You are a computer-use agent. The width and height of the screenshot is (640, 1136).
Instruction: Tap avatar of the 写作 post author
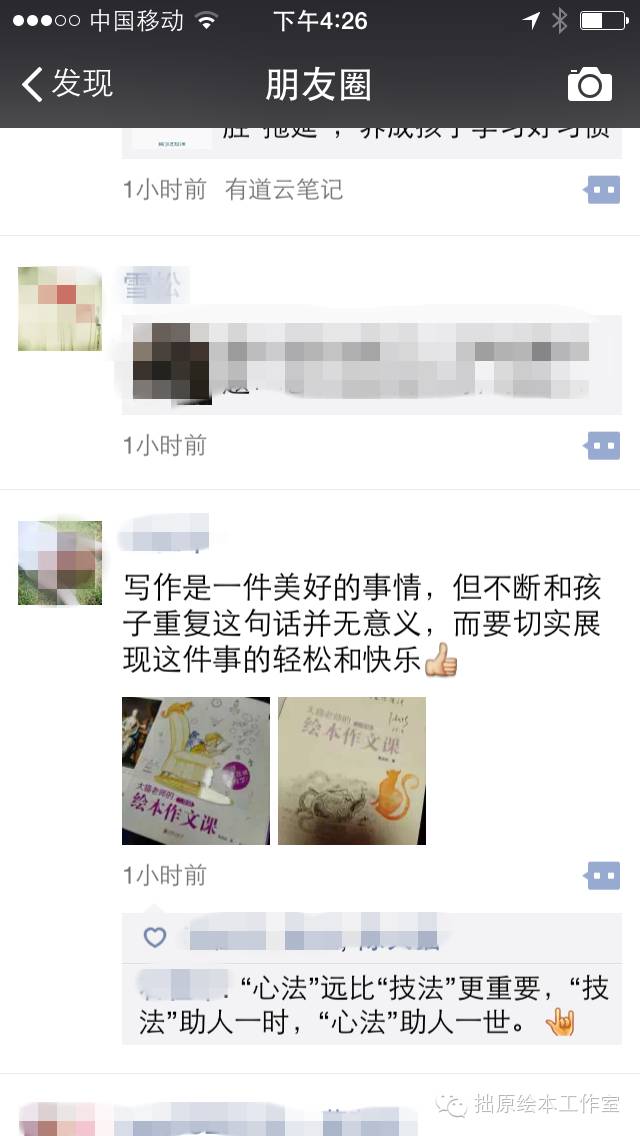click(x=59, y=563)
